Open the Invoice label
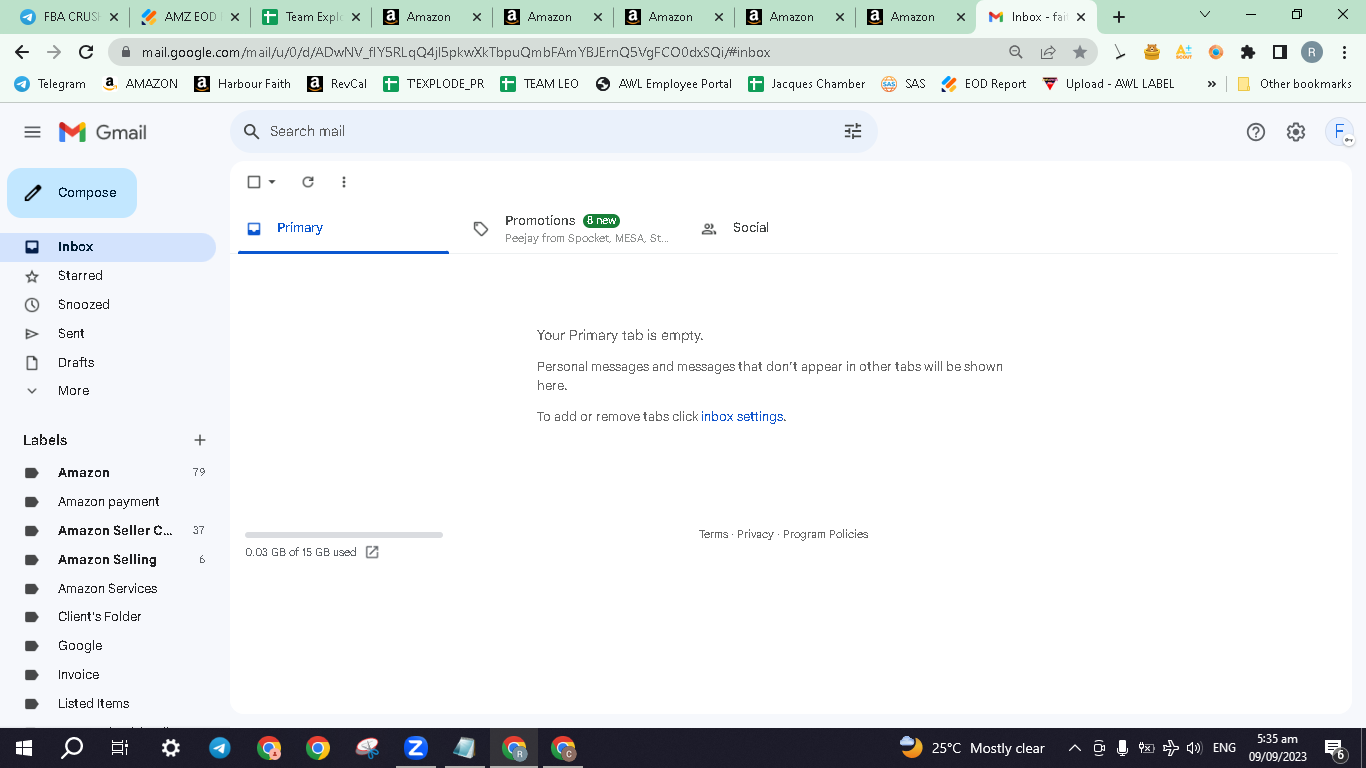 (108, 675)
